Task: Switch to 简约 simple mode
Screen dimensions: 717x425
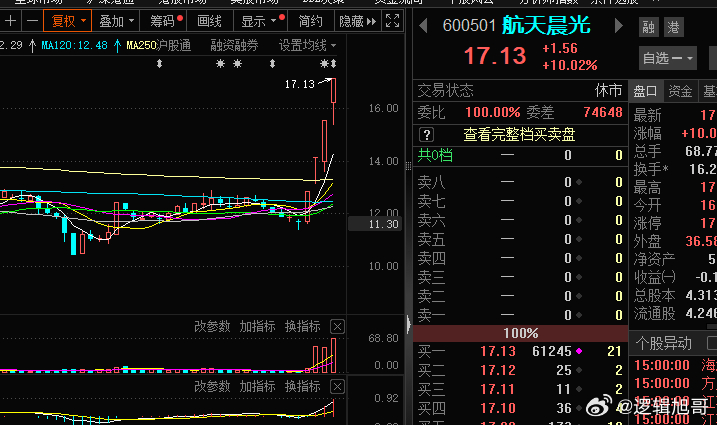Action: point(310,21)
